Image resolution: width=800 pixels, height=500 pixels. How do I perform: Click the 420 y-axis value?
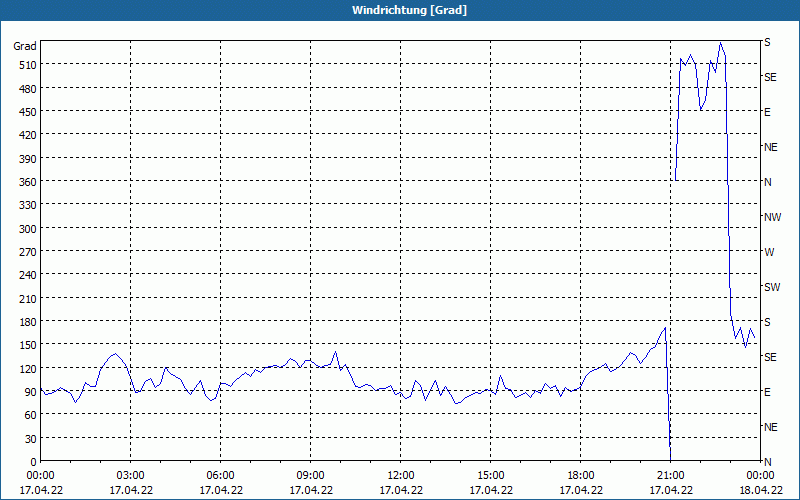[x=28, y=135]
